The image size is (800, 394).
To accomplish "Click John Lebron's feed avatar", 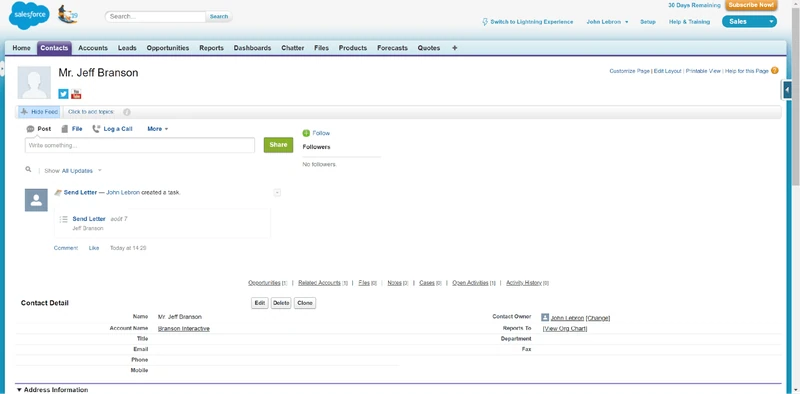I will (36, 200).
